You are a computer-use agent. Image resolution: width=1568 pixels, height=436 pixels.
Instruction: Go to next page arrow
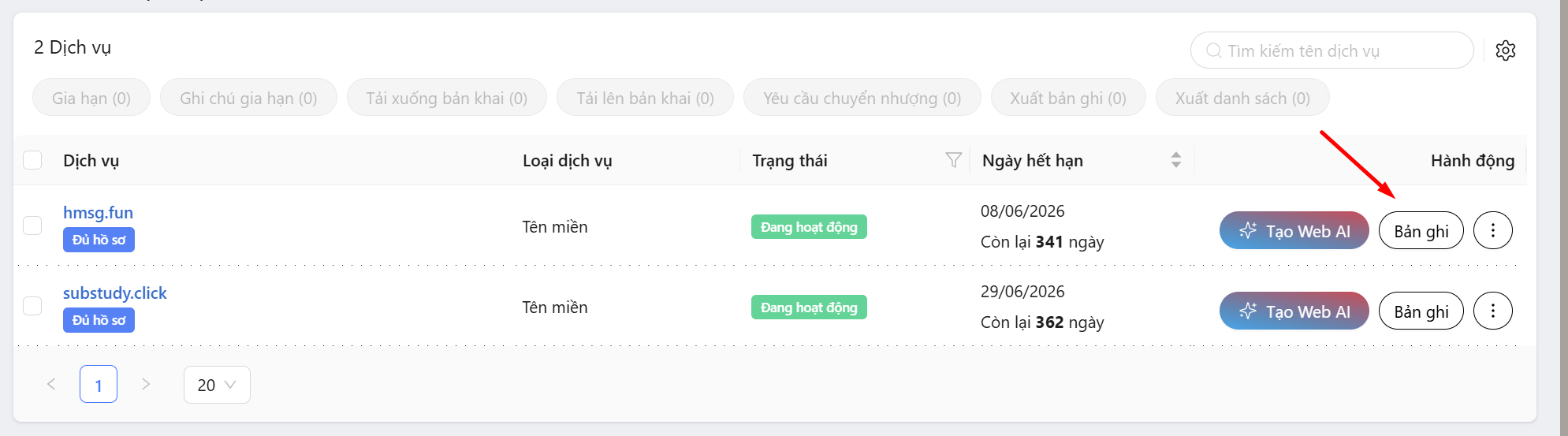point(146,384)
